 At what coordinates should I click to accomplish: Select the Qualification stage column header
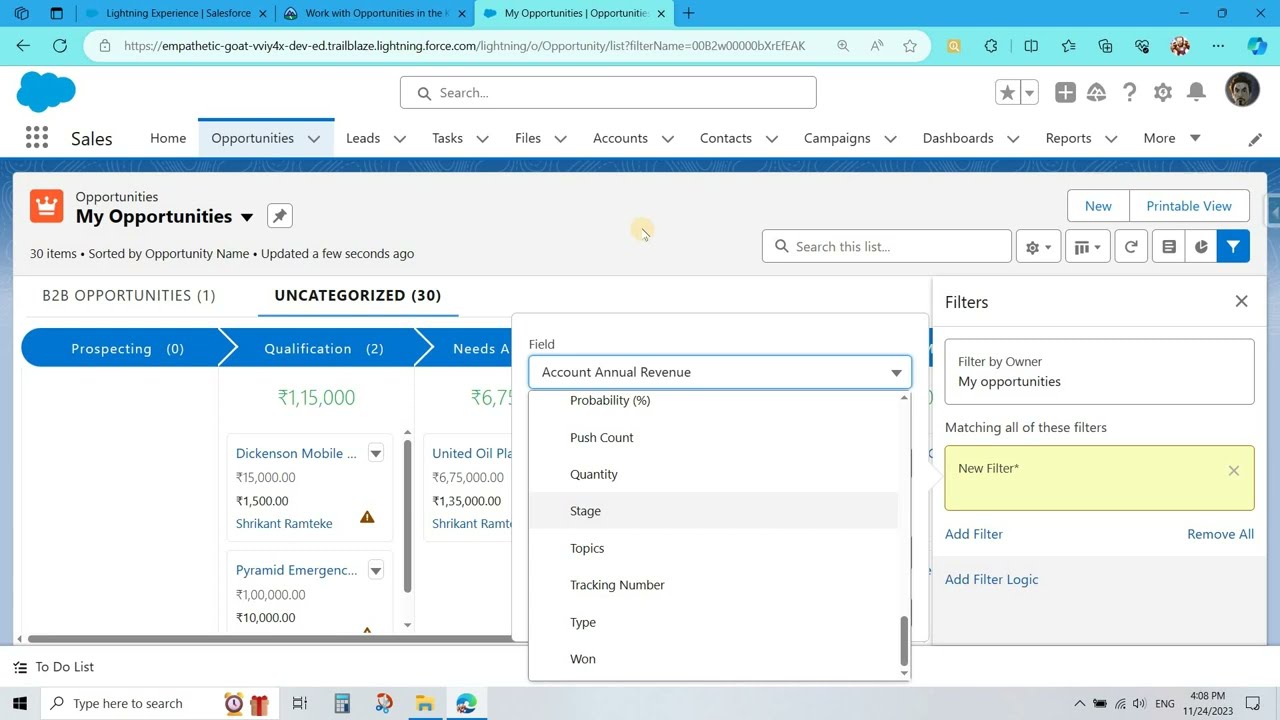coord(323,349)
